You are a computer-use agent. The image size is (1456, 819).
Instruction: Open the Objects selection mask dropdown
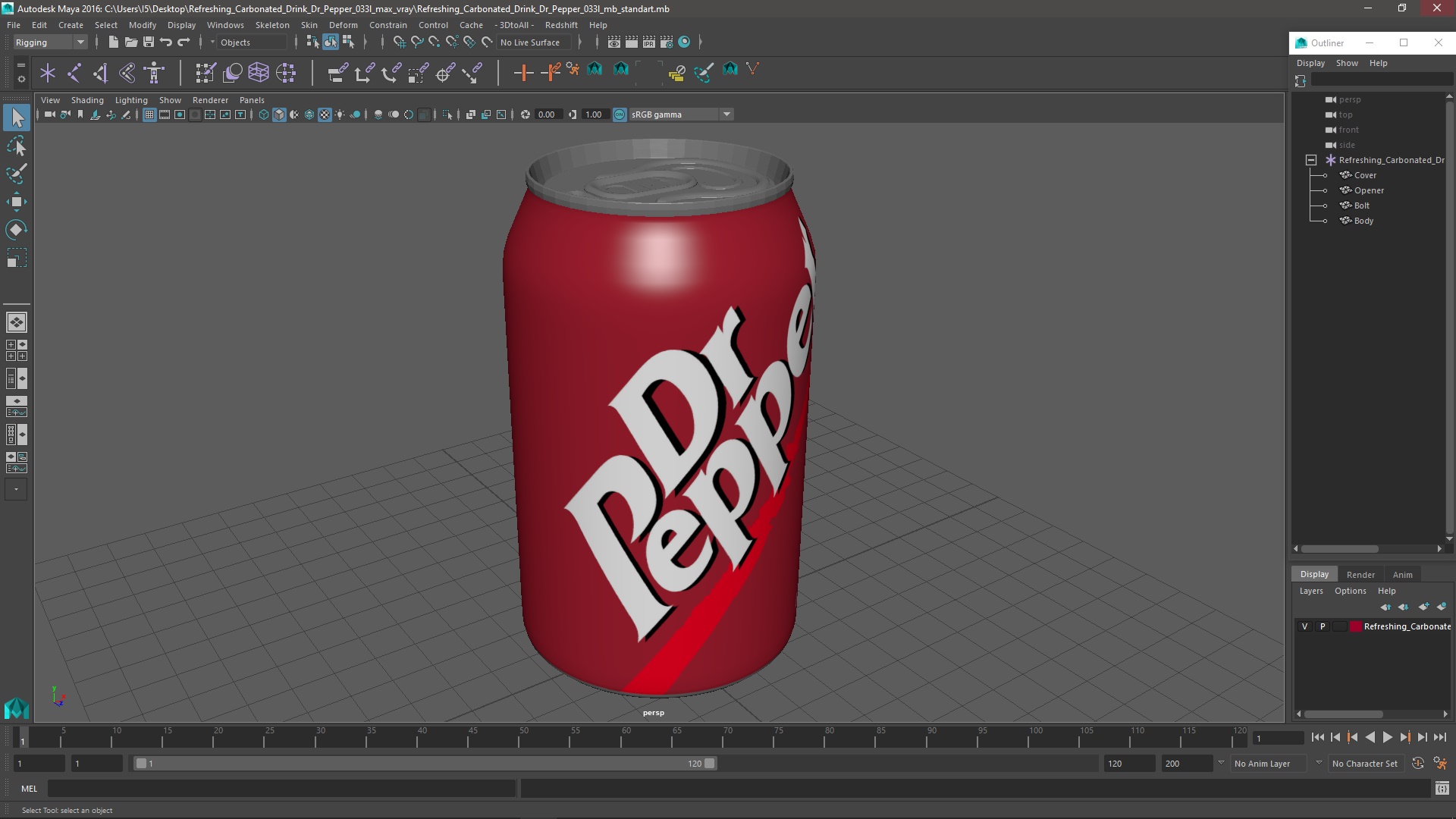[x=252, y=42]
